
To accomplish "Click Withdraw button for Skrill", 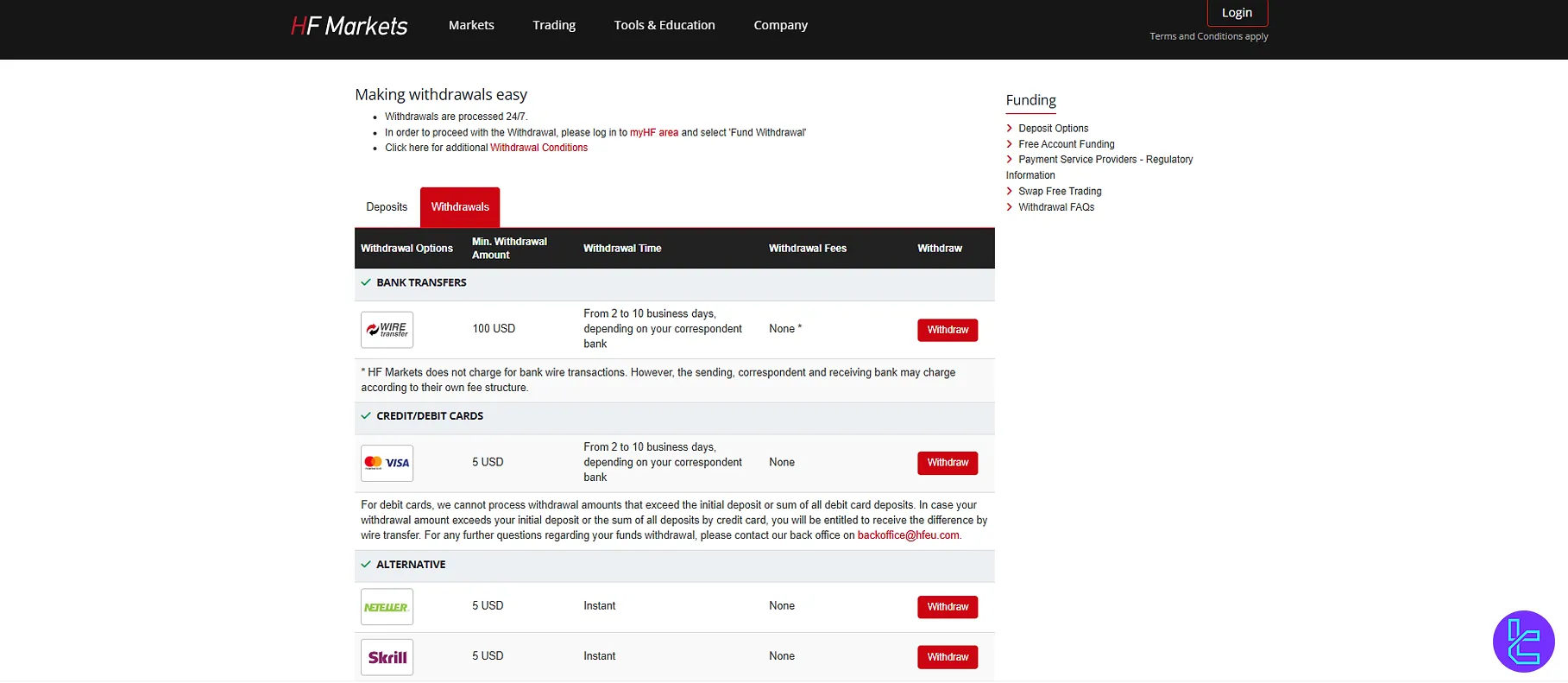I will pyautogui.click(x=948, y=657).
